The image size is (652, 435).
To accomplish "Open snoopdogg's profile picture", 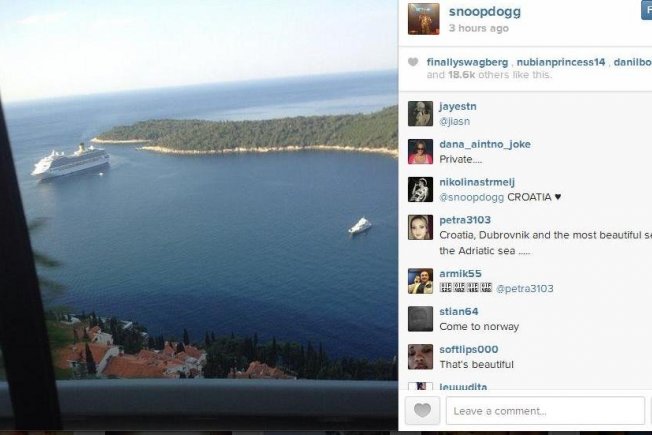I will [x=423, y=19].
